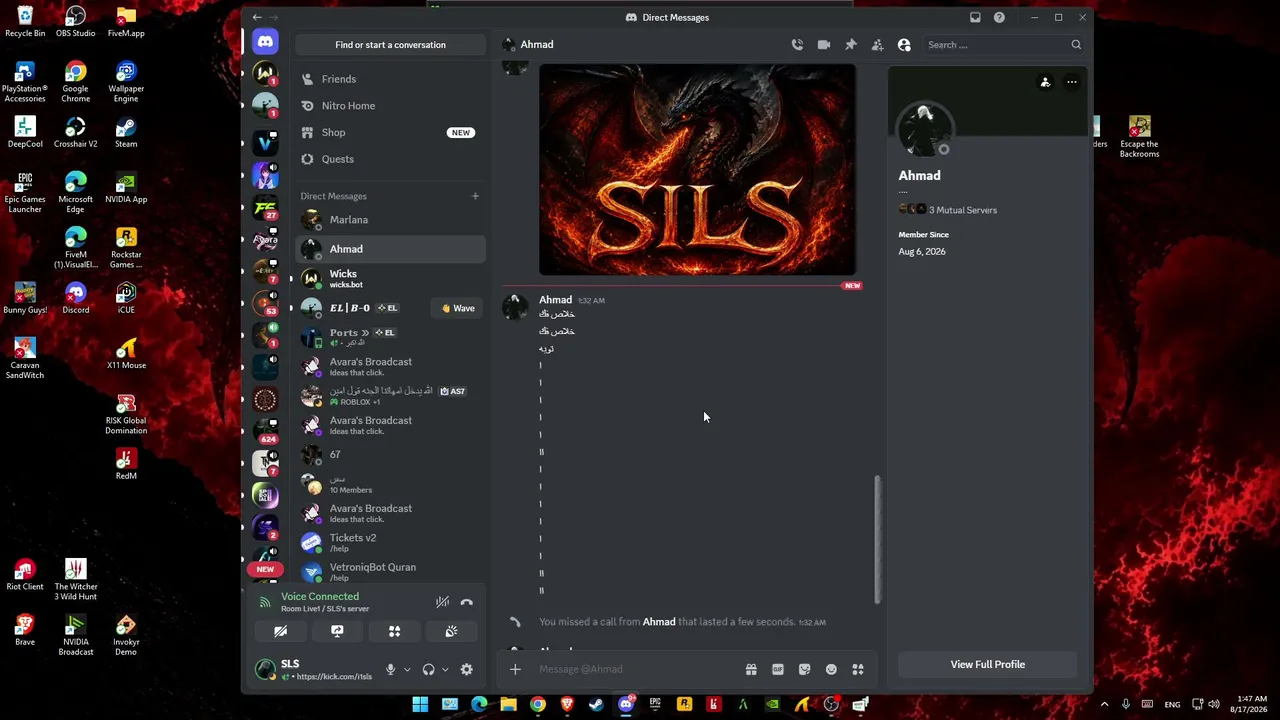Create a new DM with plus icon
This screenshot has width=1280, height=720.
pos(475,196)
